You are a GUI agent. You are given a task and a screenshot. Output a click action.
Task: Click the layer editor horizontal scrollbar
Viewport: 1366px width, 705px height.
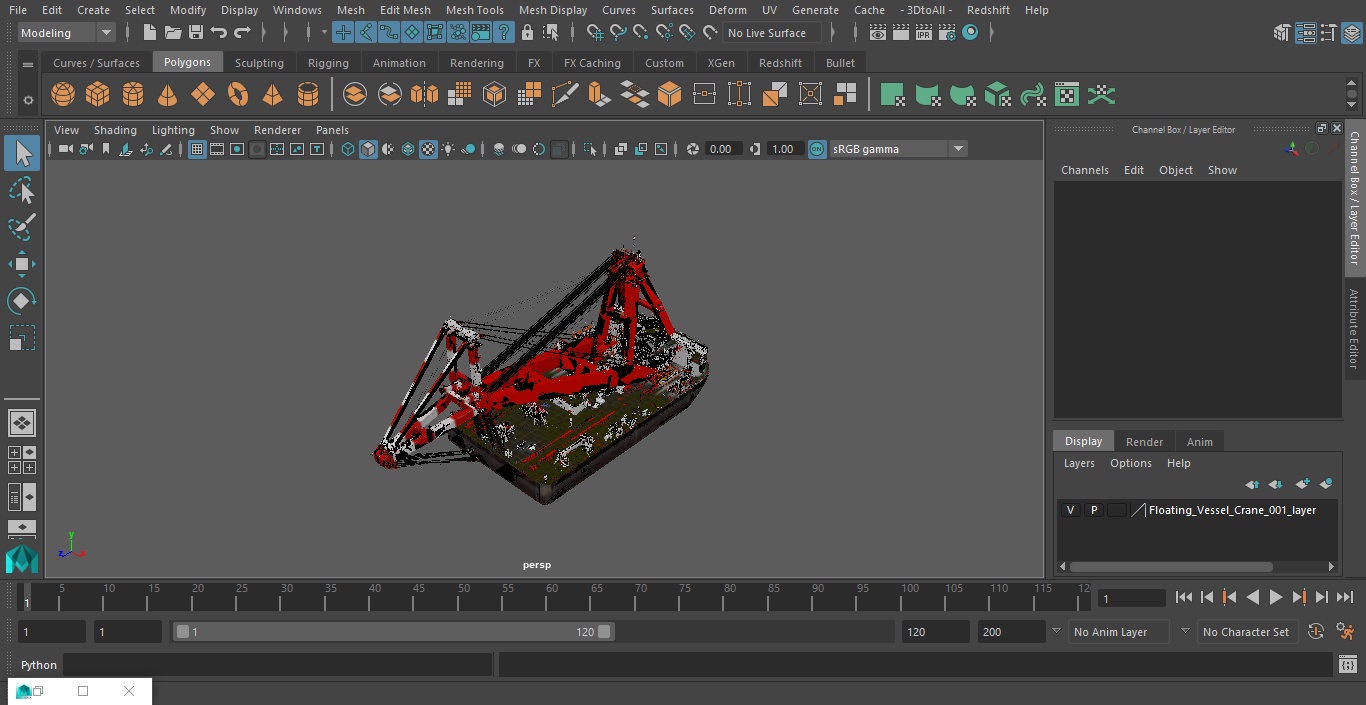(1172, 566)
